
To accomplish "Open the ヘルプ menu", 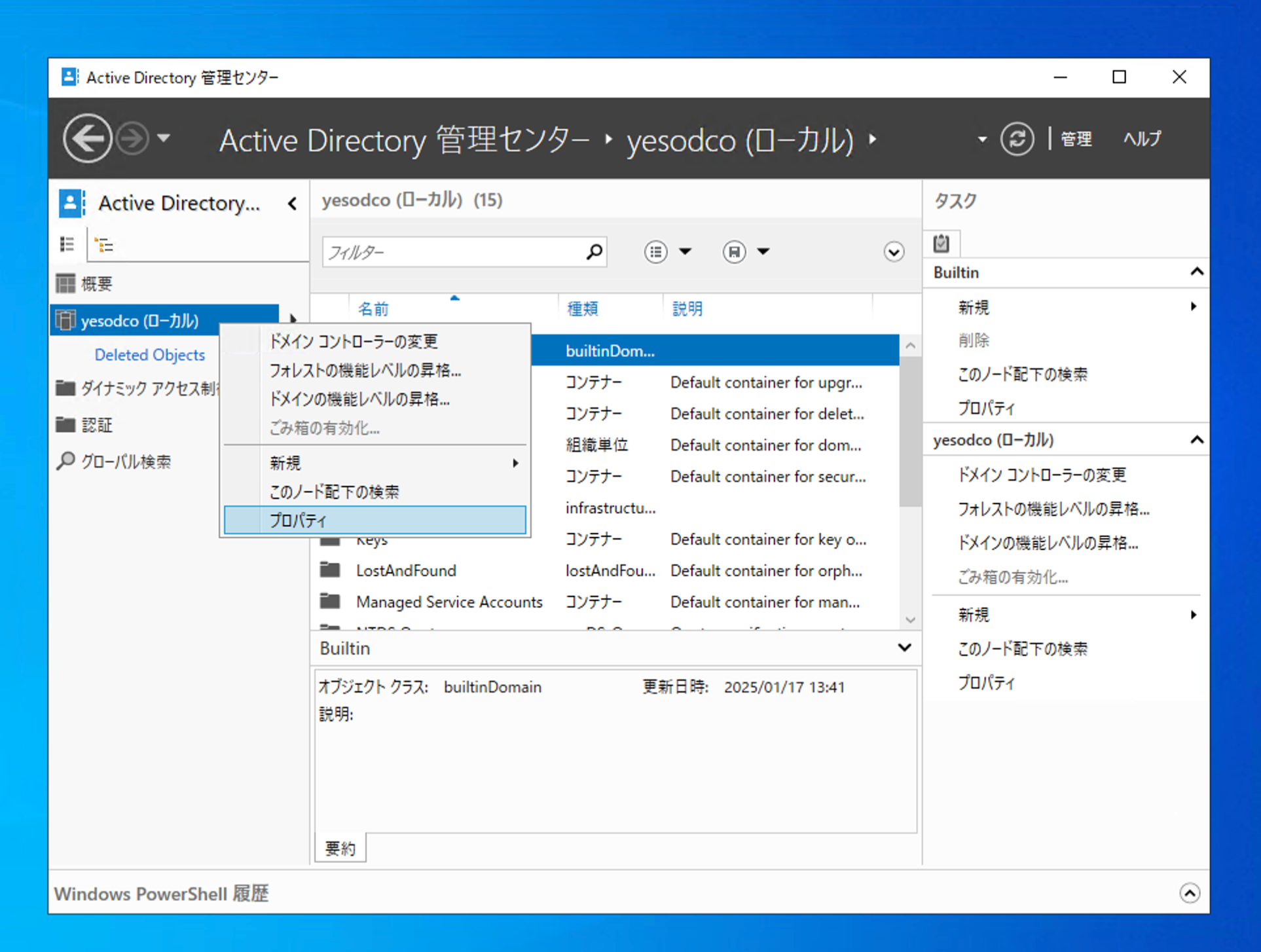I will click(1142, 139).
